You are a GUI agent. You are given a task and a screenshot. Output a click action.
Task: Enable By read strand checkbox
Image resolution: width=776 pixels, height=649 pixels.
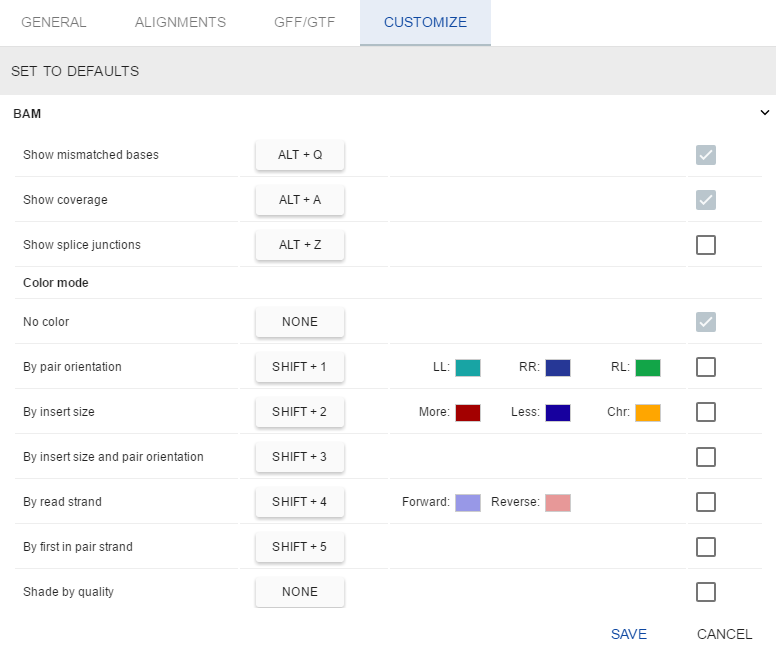(x=706, y=502)
